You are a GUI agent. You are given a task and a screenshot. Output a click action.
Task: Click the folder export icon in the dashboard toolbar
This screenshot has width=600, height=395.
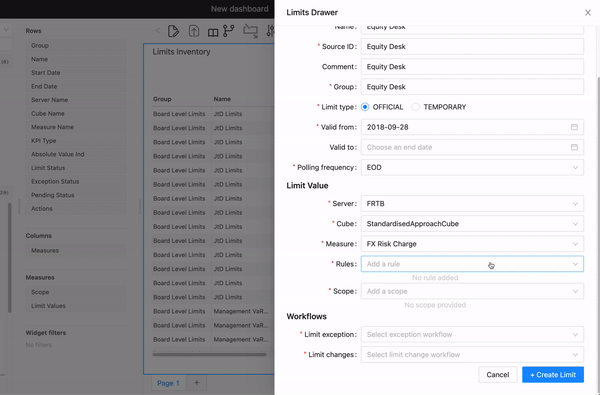[x=251, y=31]
